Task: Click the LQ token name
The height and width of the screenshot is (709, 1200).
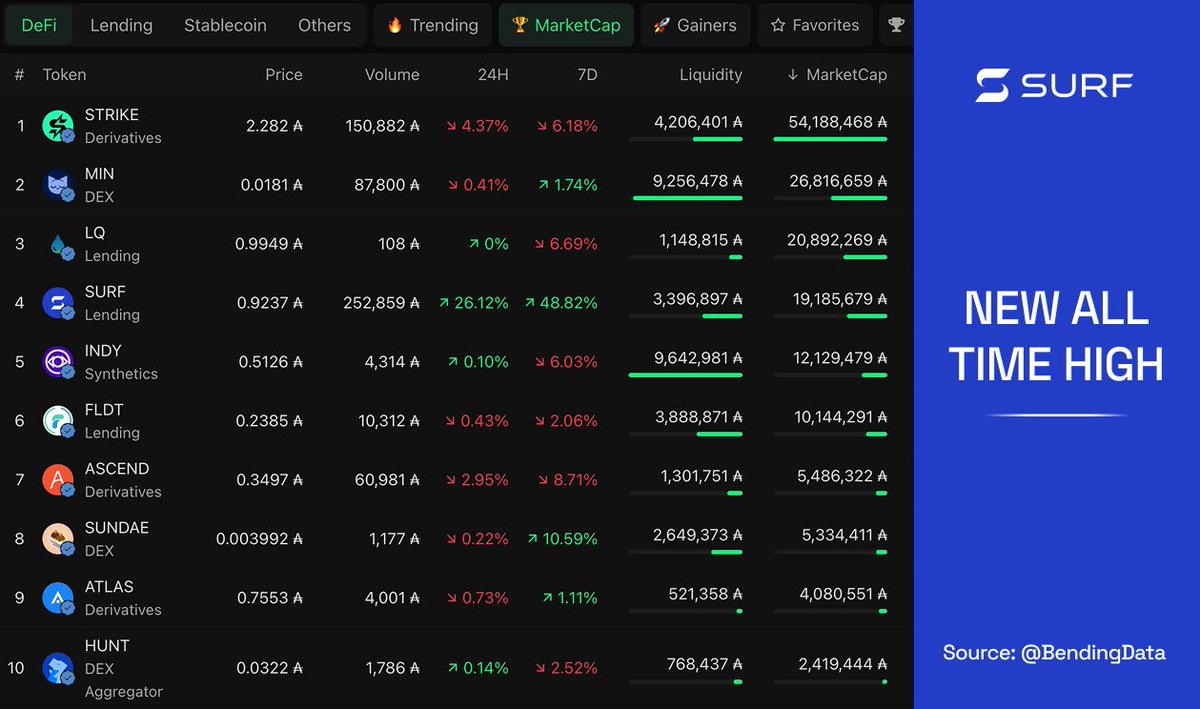Action: [95, 233]
